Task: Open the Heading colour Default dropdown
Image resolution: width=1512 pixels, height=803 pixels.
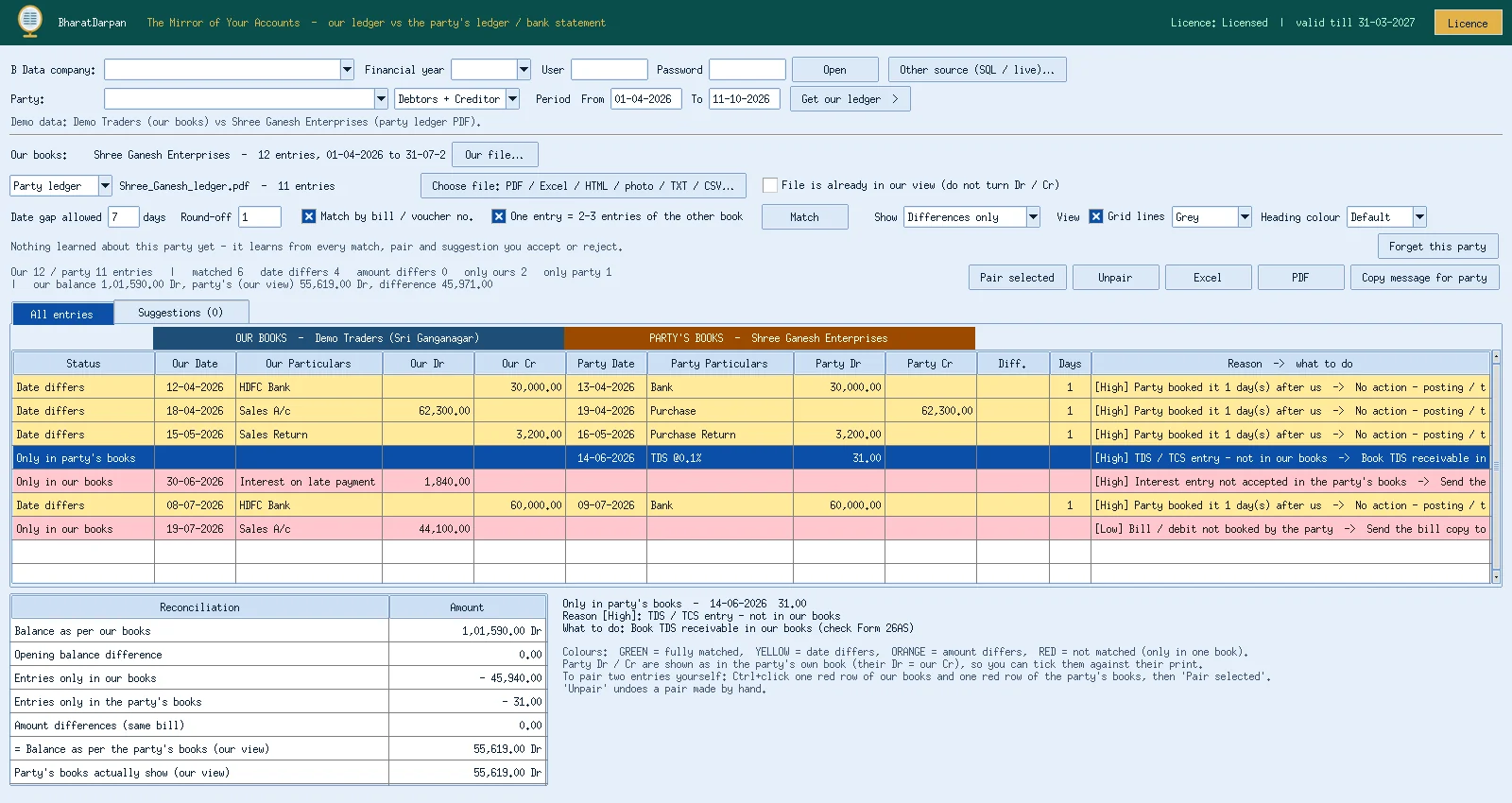Action: pos(1419,217)
